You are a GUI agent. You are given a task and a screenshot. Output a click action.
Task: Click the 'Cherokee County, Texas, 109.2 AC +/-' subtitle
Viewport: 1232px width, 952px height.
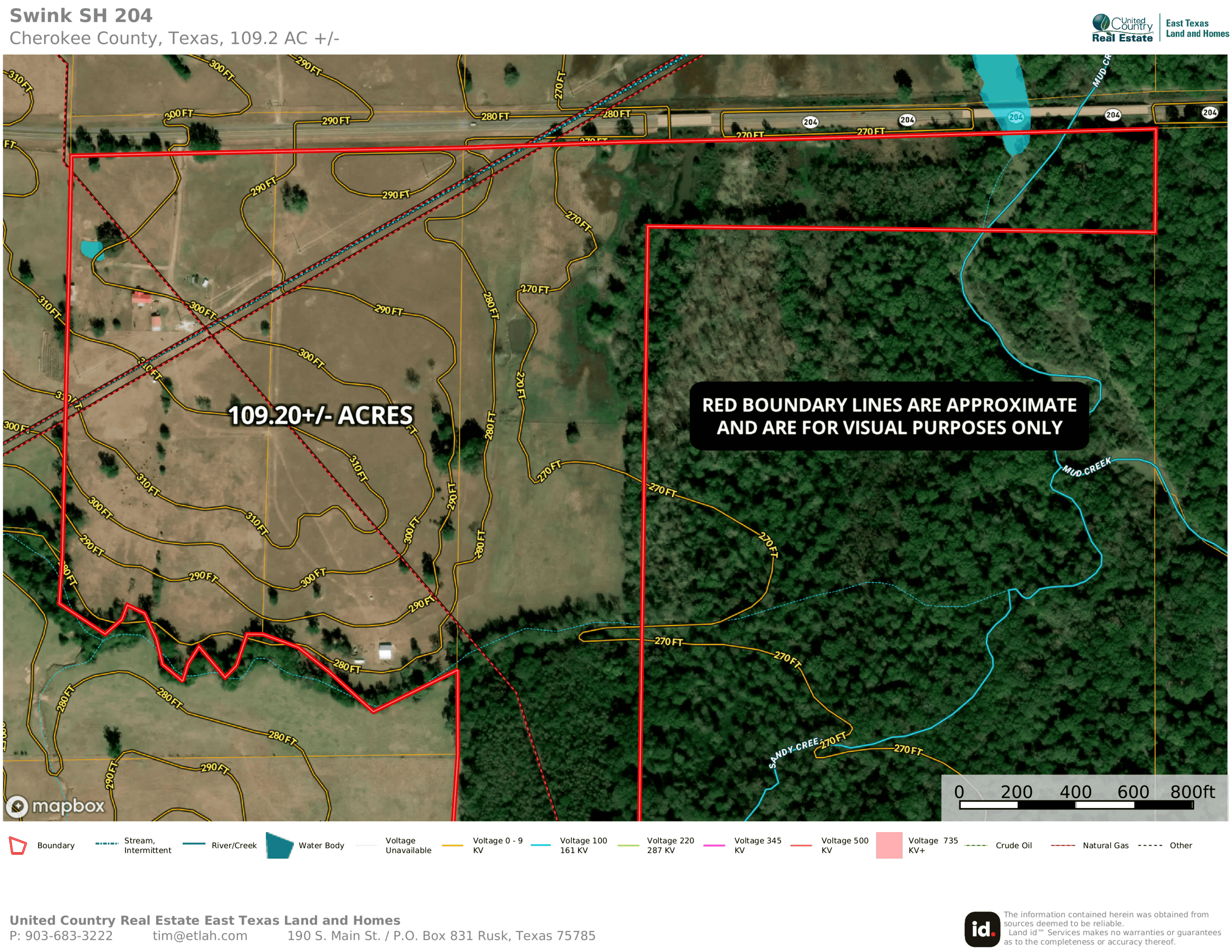tap(174, 39)
